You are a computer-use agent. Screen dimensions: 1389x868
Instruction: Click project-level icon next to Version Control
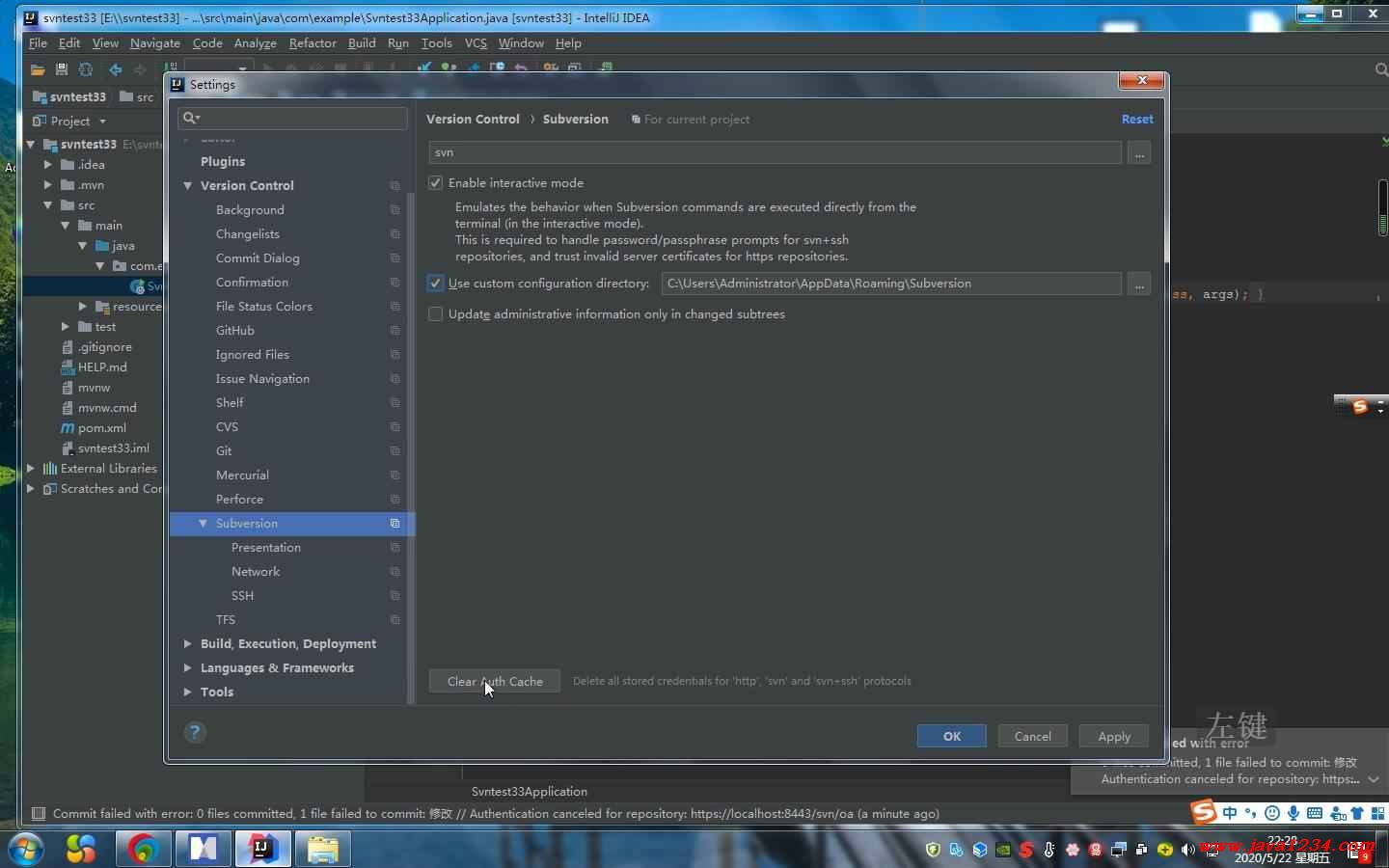395,186
